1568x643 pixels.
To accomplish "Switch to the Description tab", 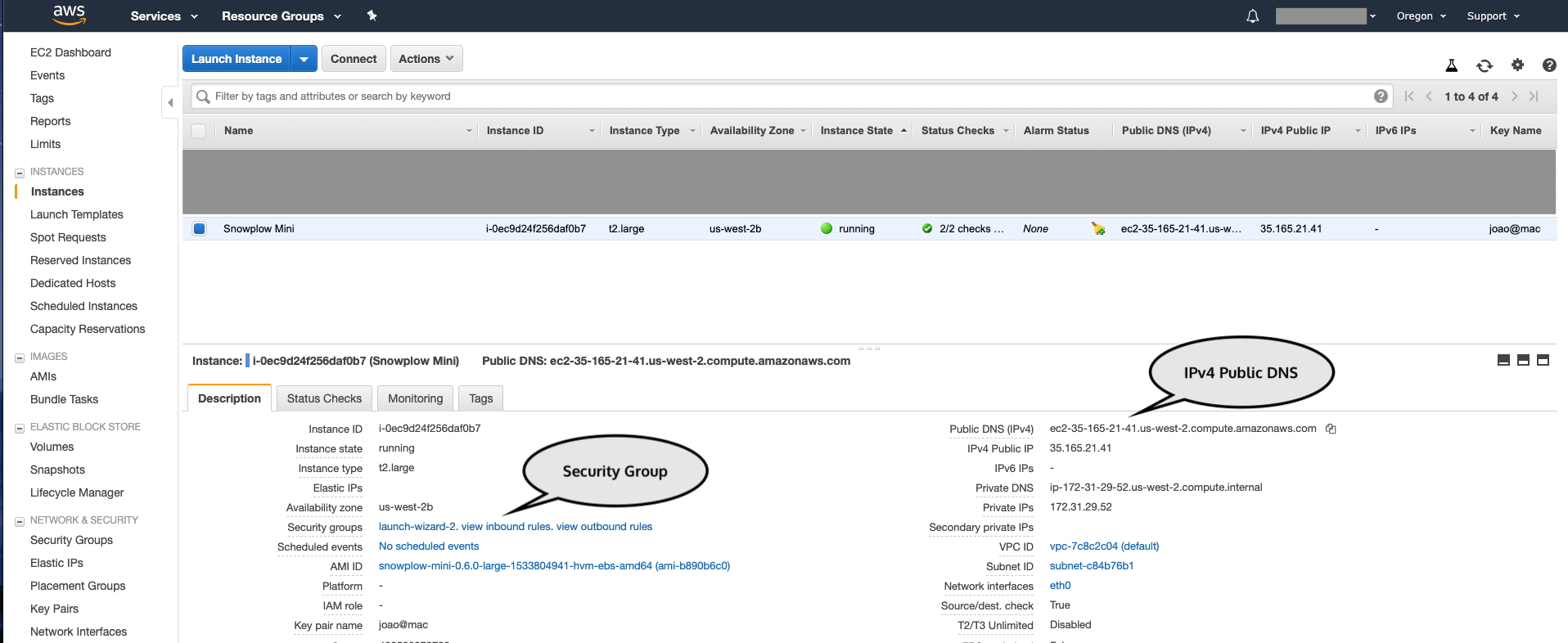I will (229, 398).
